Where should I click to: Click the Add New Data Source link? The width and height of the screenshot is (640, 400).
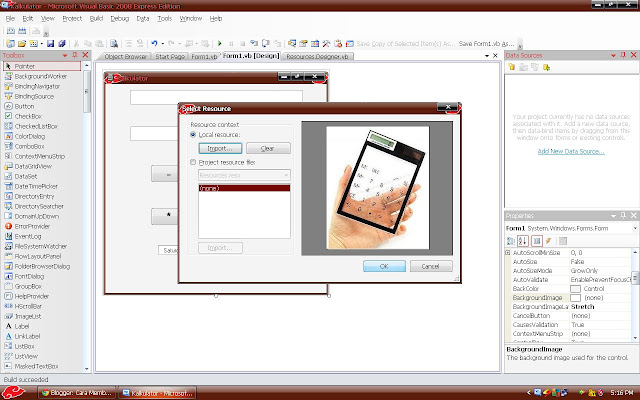[571, 151]
